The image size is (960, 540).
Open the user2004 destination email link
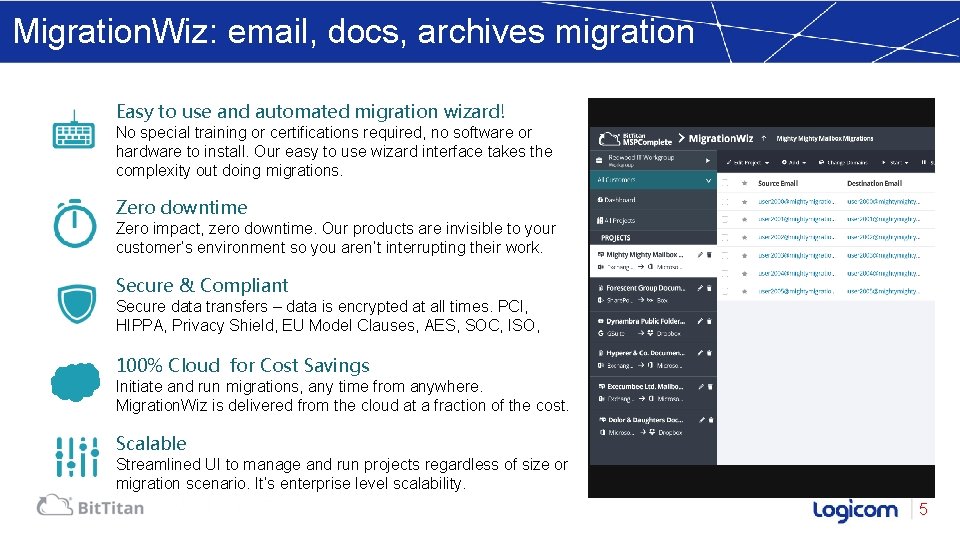[883, 274]
